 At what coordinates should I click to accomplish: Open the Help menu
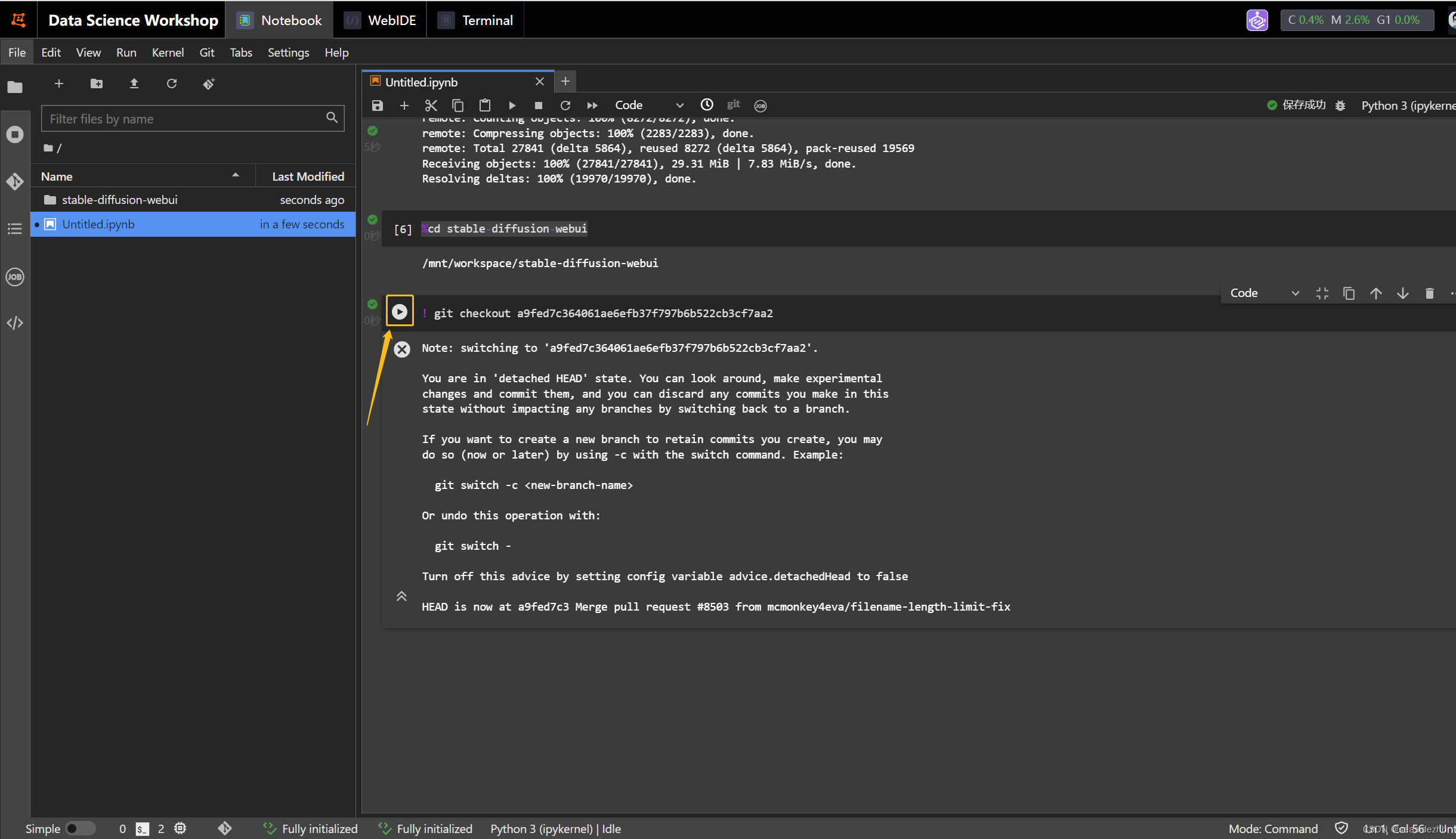pyautogui.click(x=336, y=52)
